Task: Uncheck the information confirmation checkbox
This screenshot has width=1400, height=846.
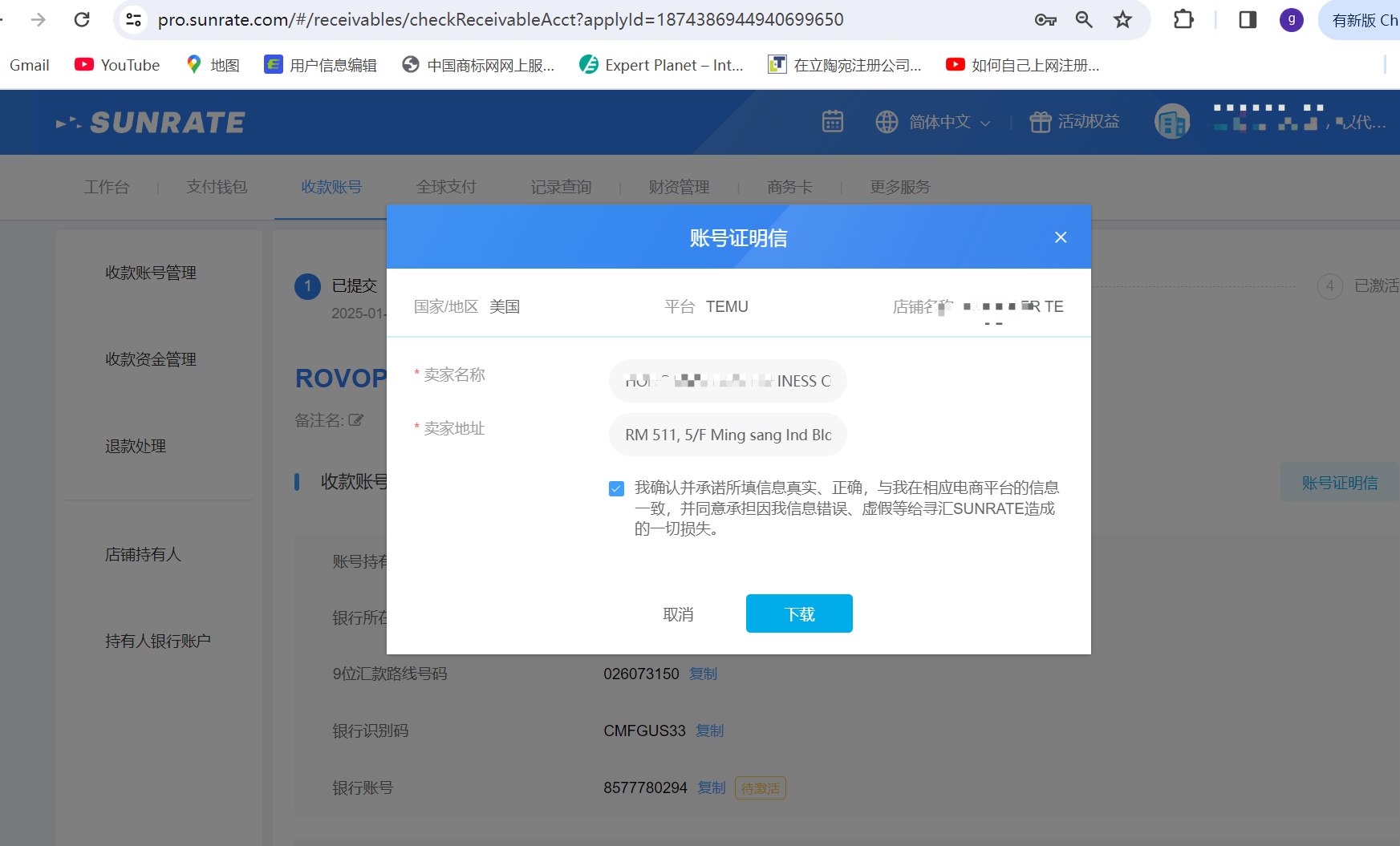Action: coord(616,488)
